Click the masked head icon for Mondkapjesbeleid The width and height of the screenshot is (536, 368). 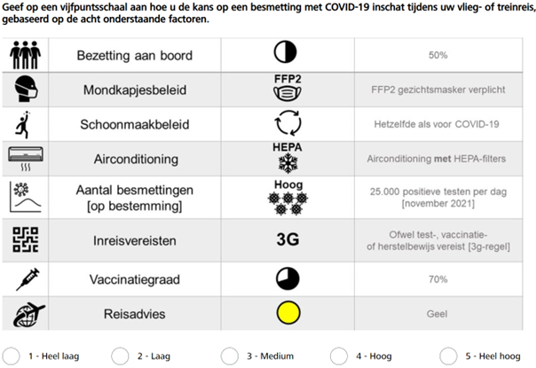tap(26, 89)
